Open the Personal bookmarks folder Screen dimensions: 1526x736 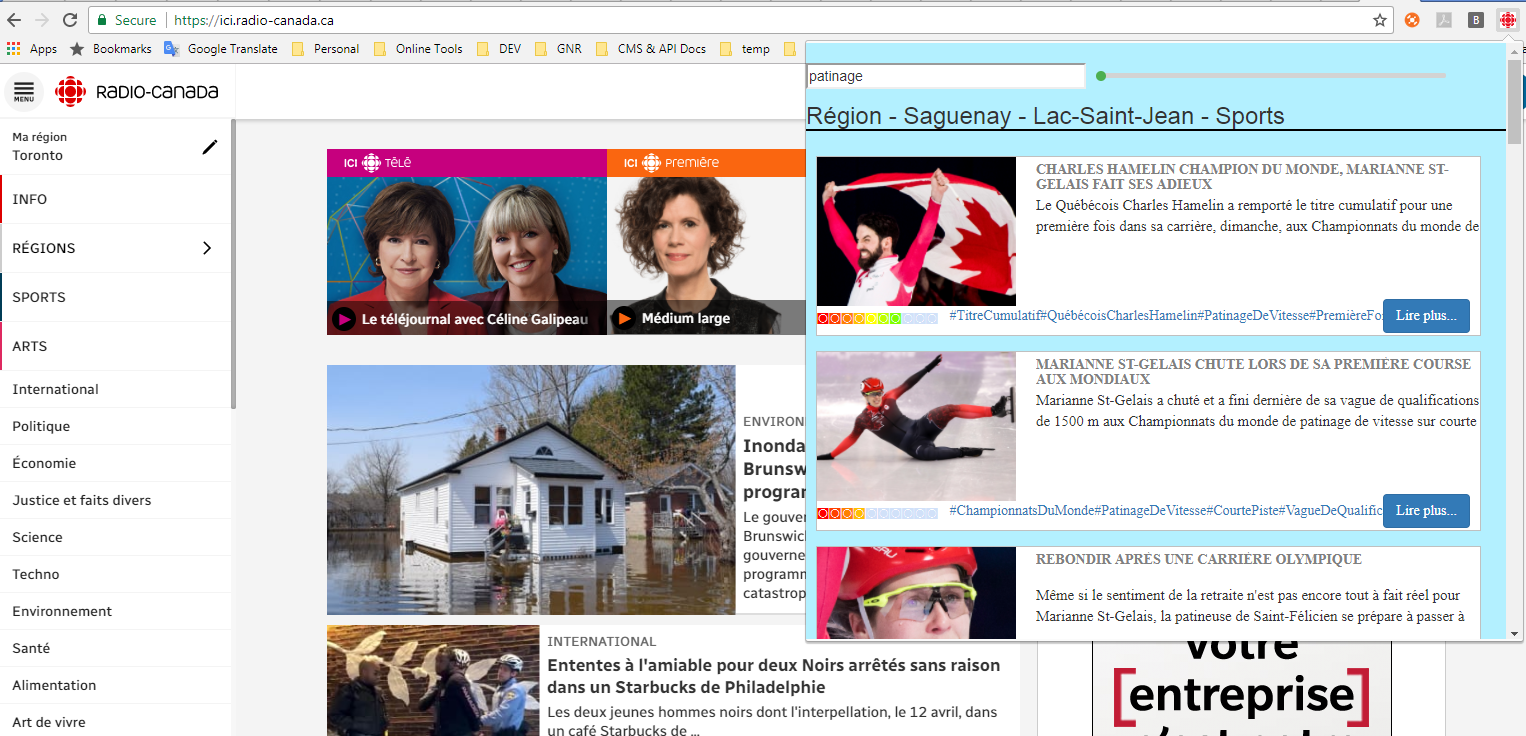(x=326, y=49)
